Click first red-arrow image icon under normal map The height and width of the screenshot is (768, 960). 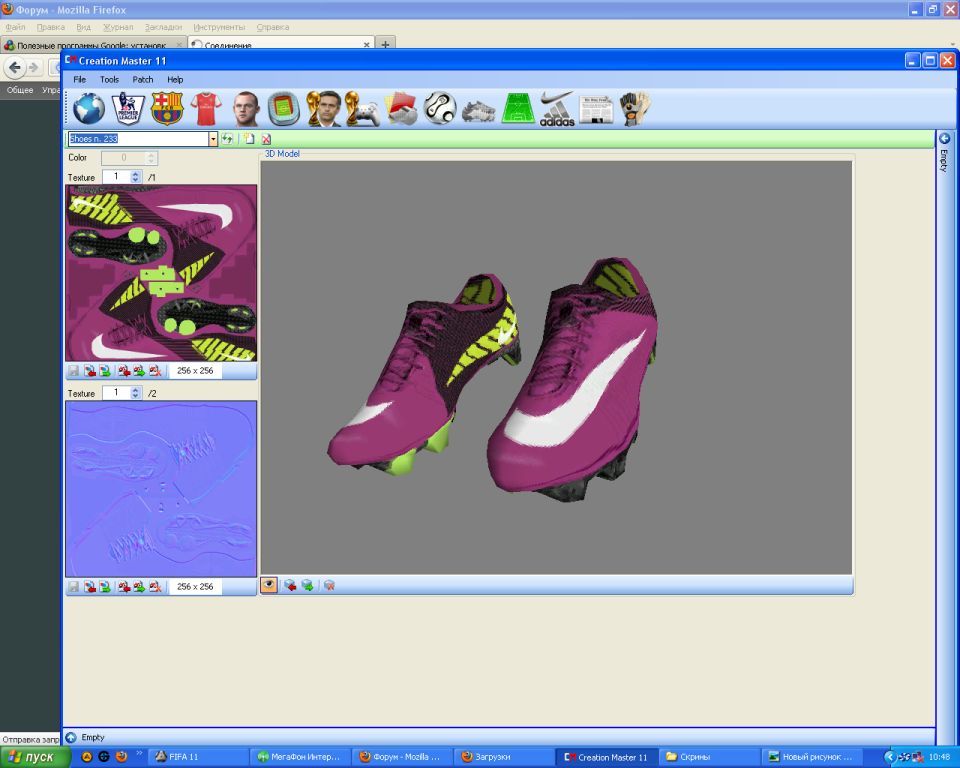click(90, 587)
